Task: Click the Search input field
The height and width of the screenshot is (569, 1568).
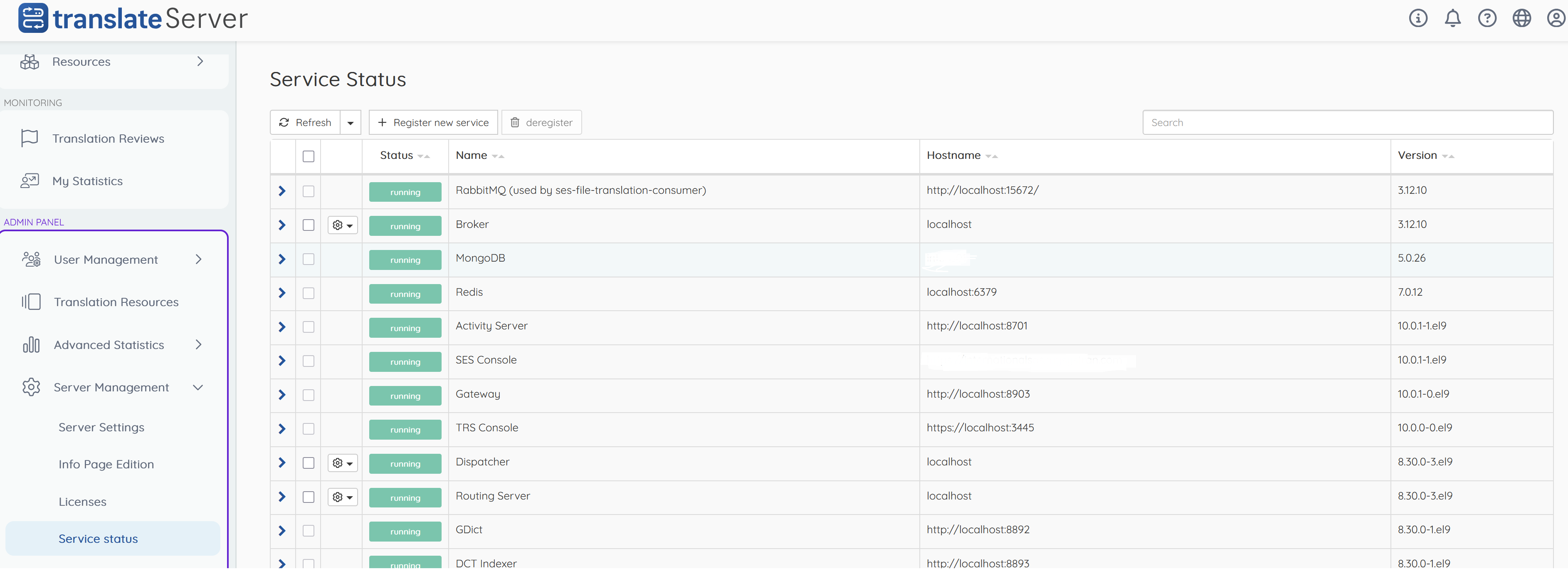Action: pyautogui.click(x=1348, y=122)
